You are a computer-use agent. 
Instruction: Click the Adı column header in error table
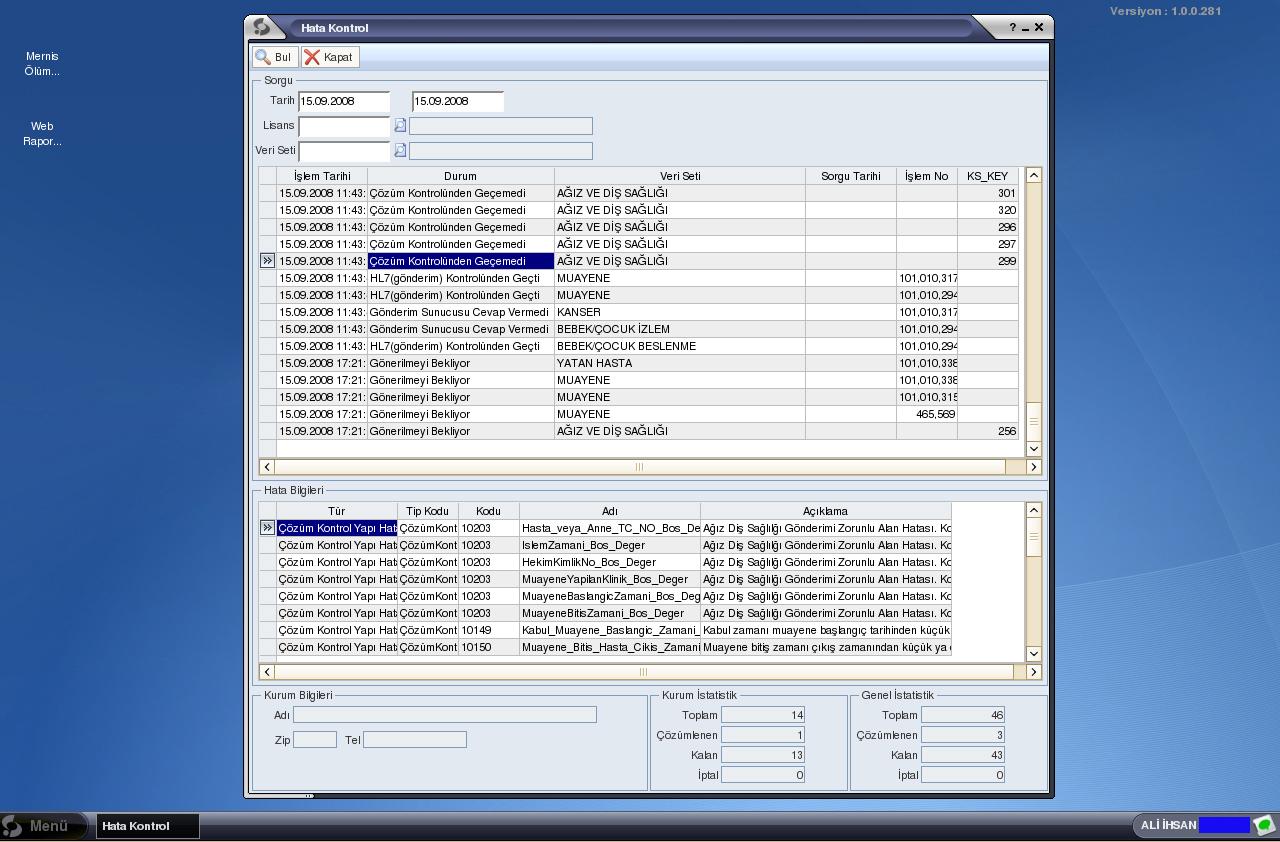pyautogui.click(x=610, y=511)
